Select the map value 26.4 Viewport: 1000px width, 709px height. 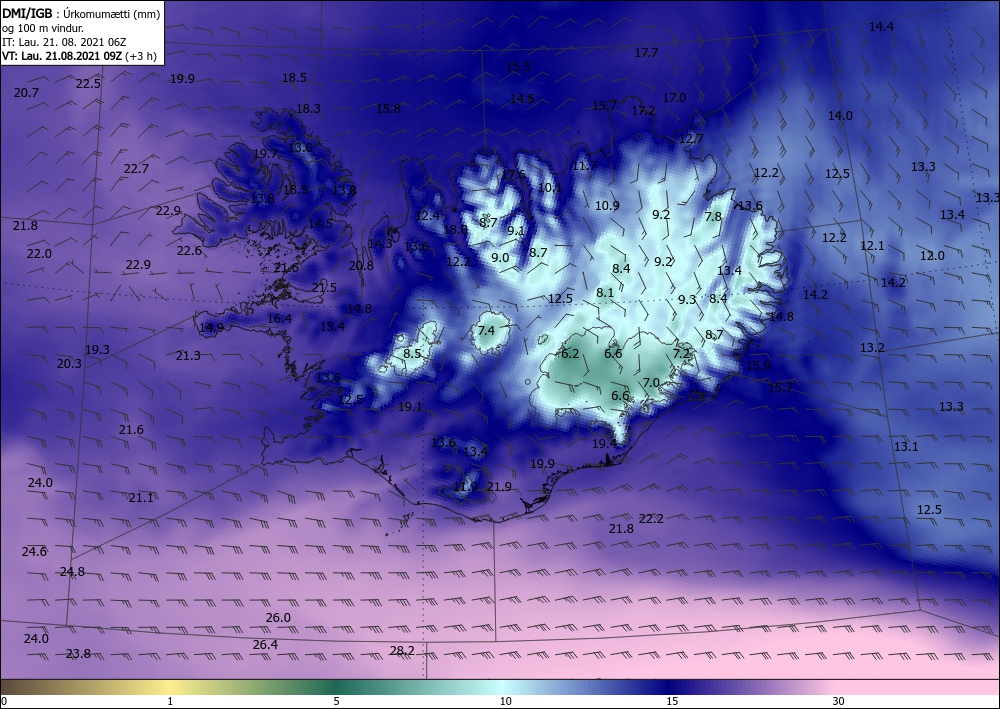coord(265,645)
